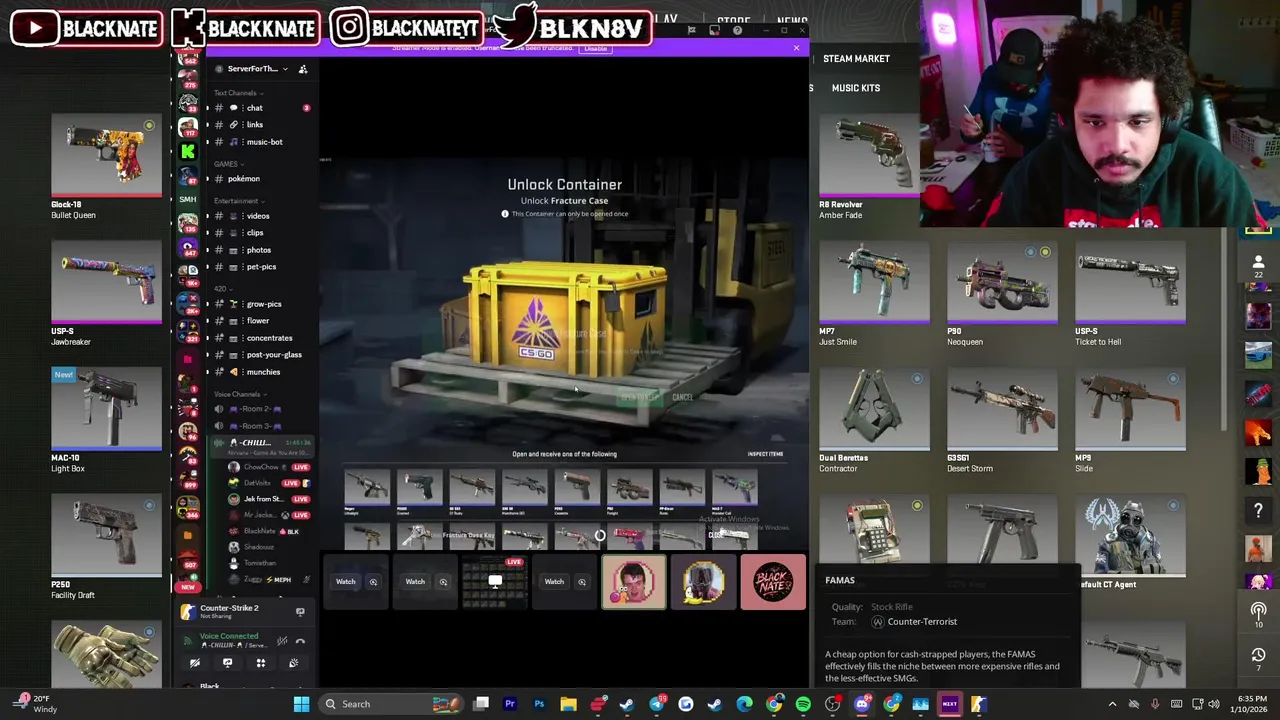Screen dimensions: 1280x720
Task: Open the soundboard button in voice panel
Action: coord(293,663)
